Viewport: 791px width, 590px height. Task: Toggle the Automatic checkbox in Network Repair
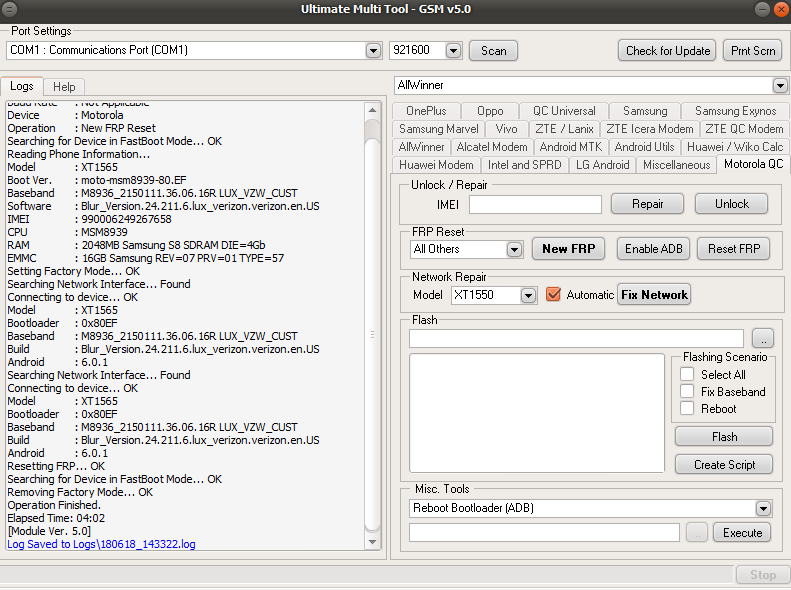point(553,294)
